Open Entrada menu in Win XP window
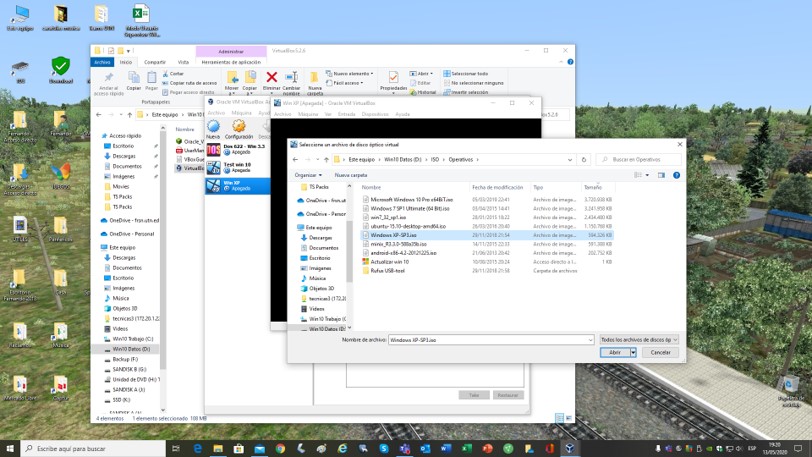This screenshot has height=457, width=812. (x=346, y=114)
